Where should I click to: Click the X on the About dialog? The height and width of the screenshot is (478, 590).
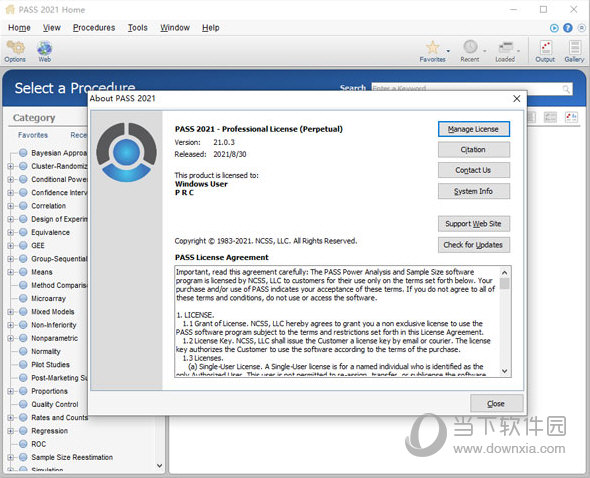(x=517, y=99)
